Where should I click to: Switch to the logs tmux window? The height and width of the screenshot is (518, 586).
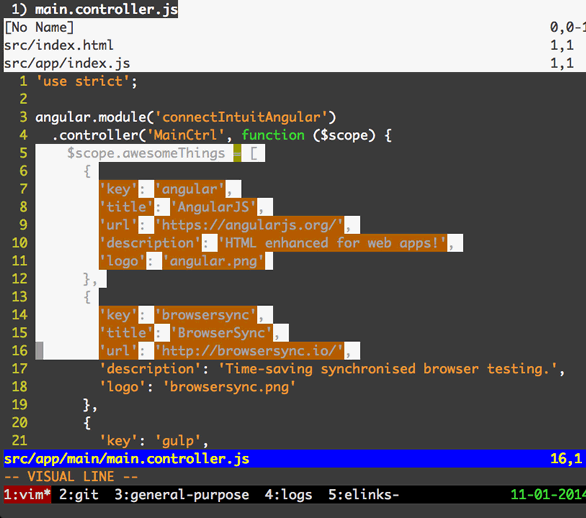(x=288, y=494)
